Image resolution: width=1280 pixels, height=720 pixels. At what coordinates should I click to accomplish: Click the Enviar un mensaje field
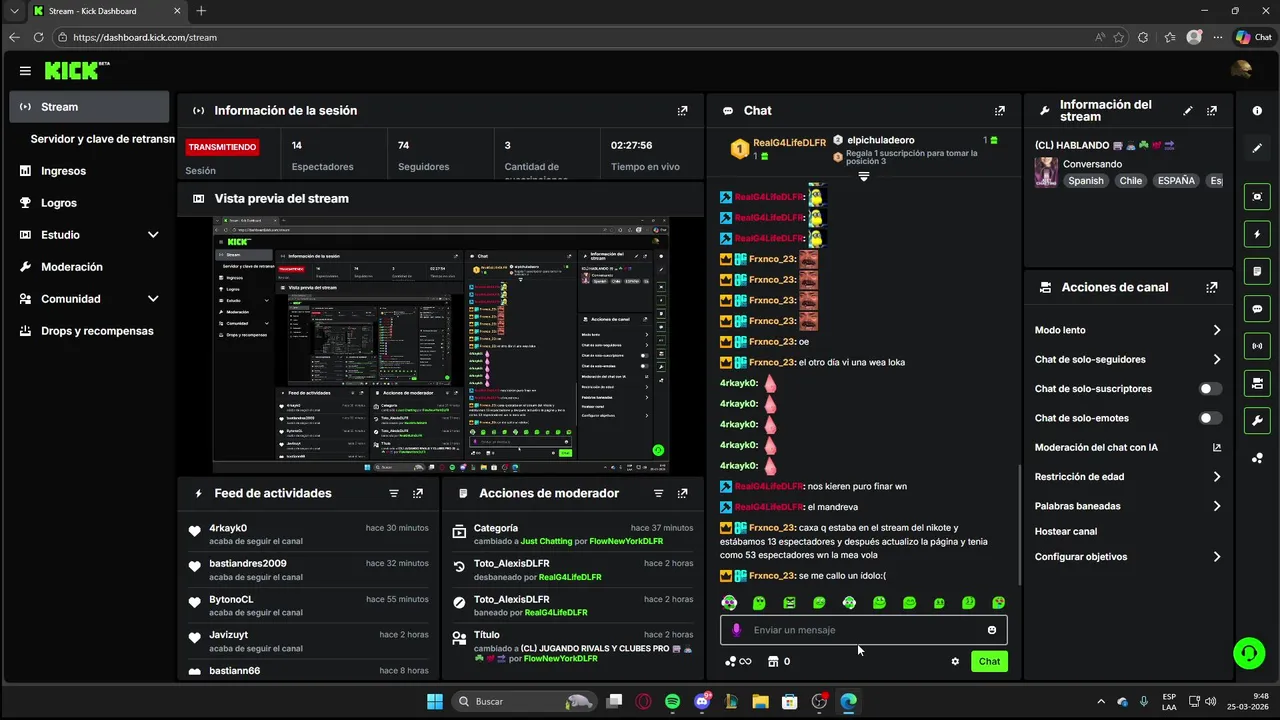[864, 630]
